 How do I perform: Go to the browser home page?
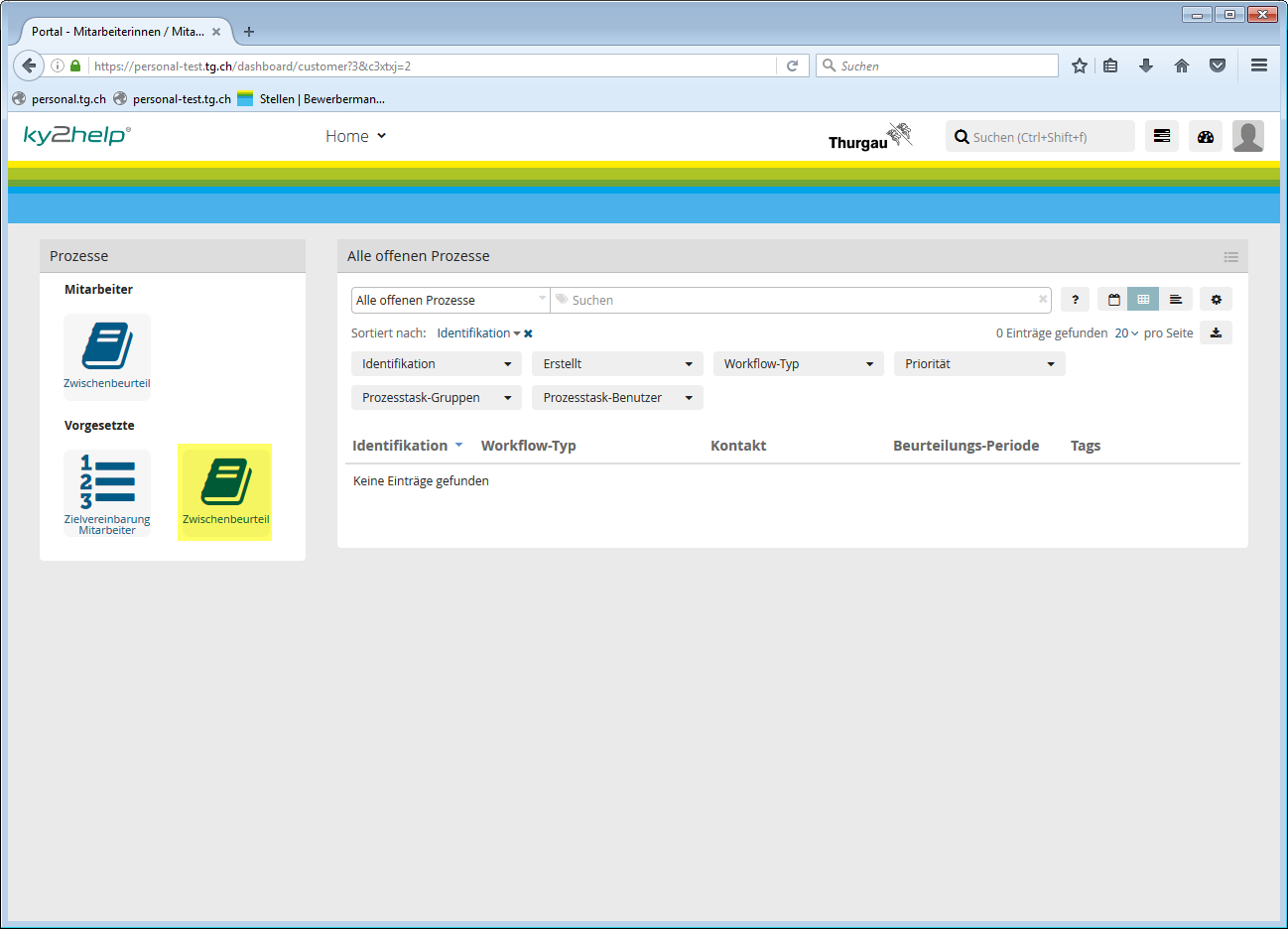(1182, 66)
